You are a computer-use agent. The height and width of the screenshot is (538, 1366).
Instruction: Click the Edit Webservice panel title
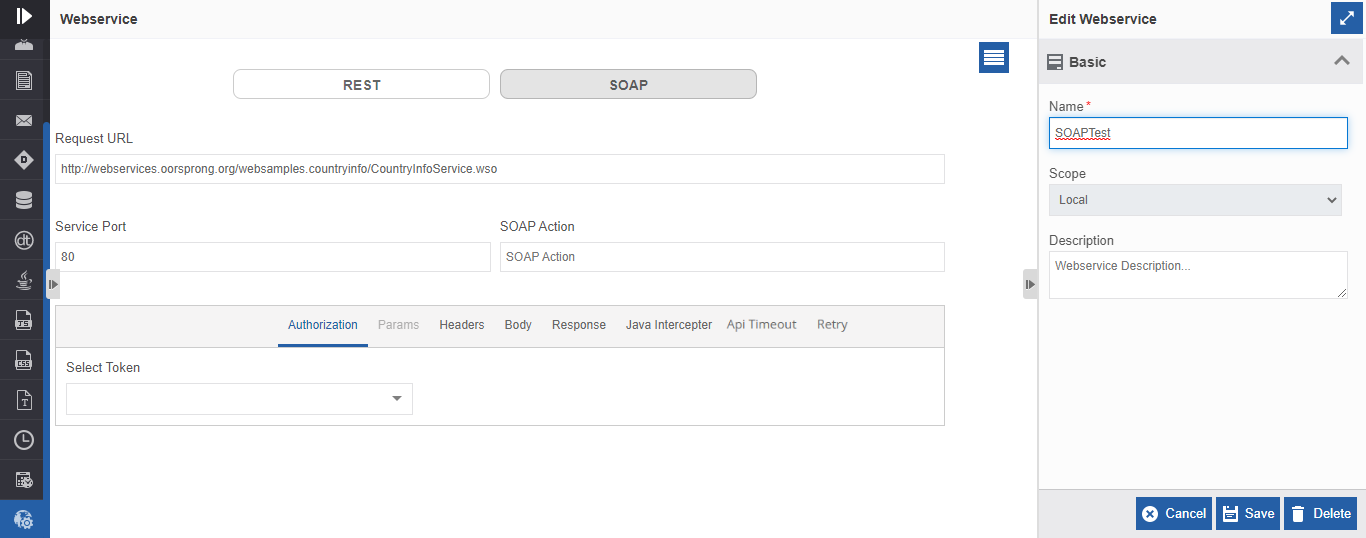[x=1103, y=19]
